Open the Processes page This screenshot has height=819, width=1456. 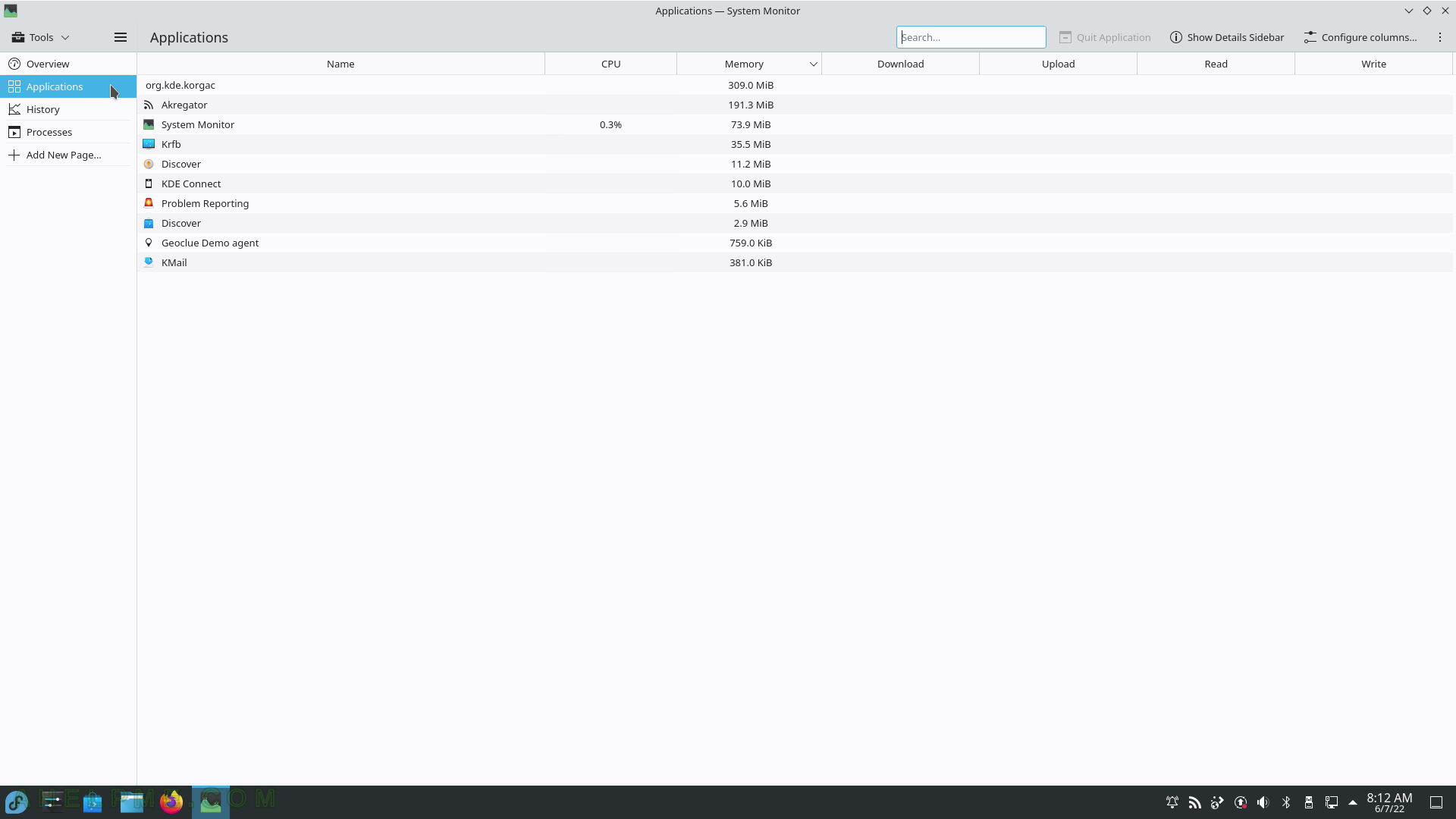68,132
